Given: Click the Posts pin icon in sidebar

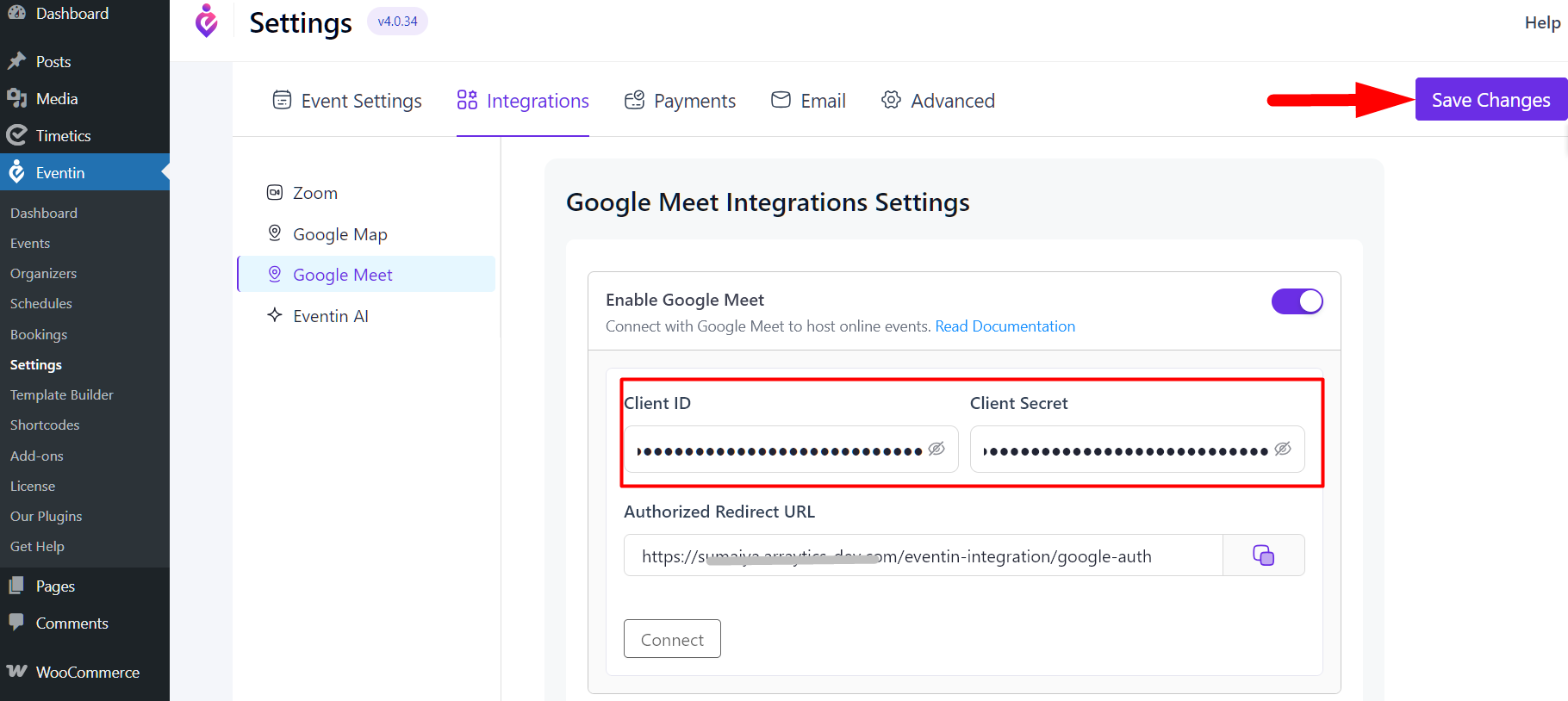Looking at the screenshot, I should tap(16, 61).
